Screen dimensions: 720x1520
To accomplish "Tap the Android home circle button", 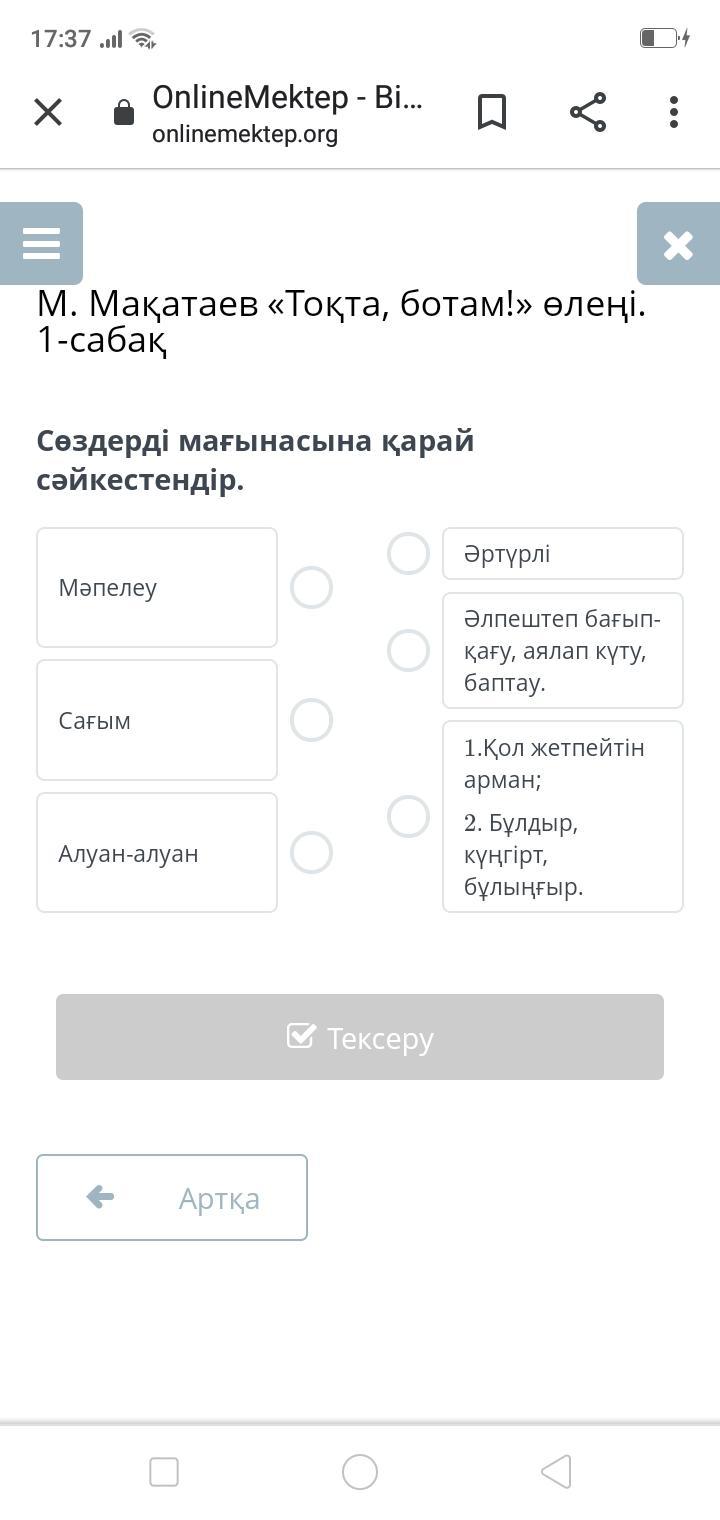I will [360, 1472].
